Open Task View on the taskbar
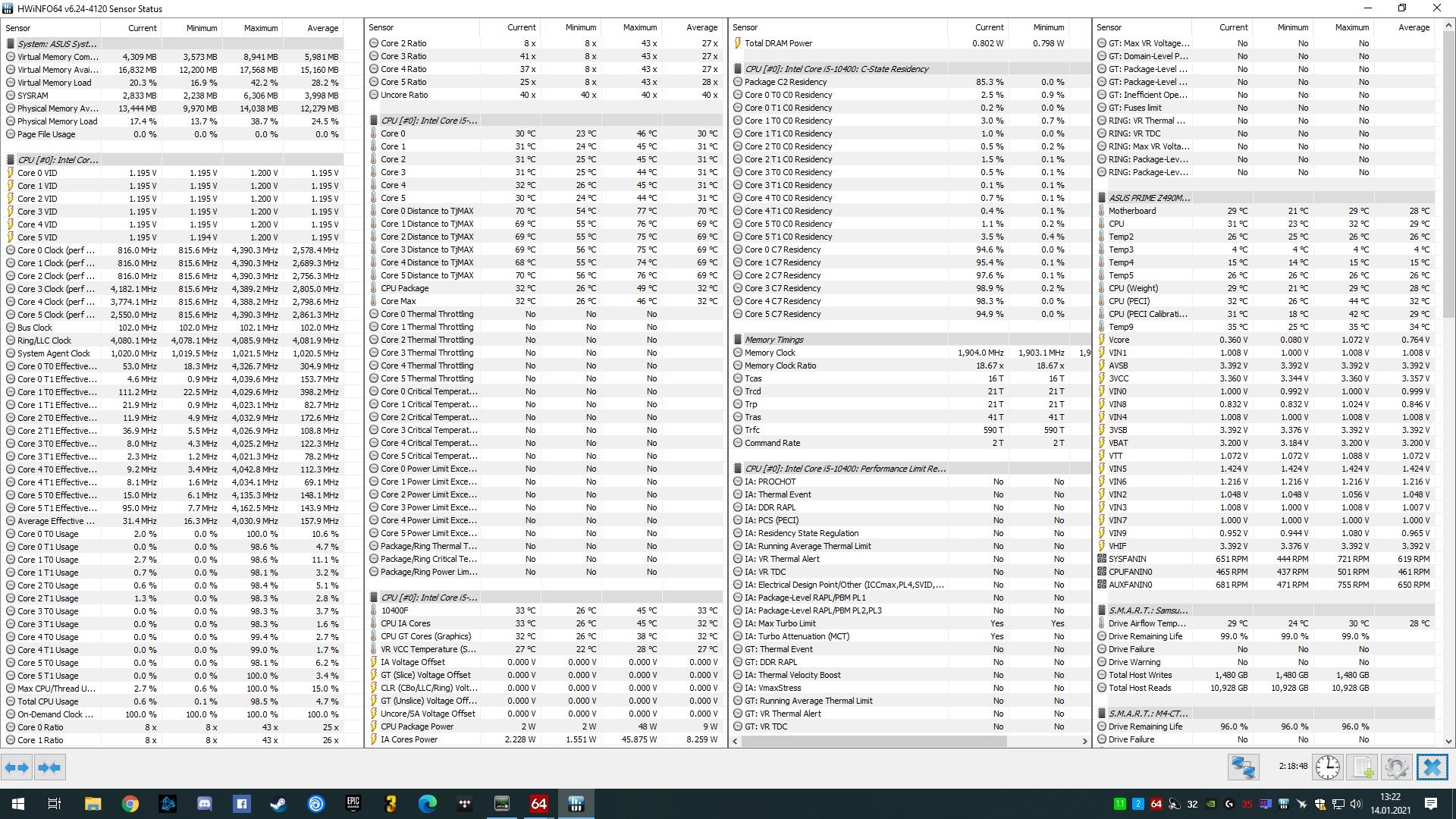 pos(55,804)
